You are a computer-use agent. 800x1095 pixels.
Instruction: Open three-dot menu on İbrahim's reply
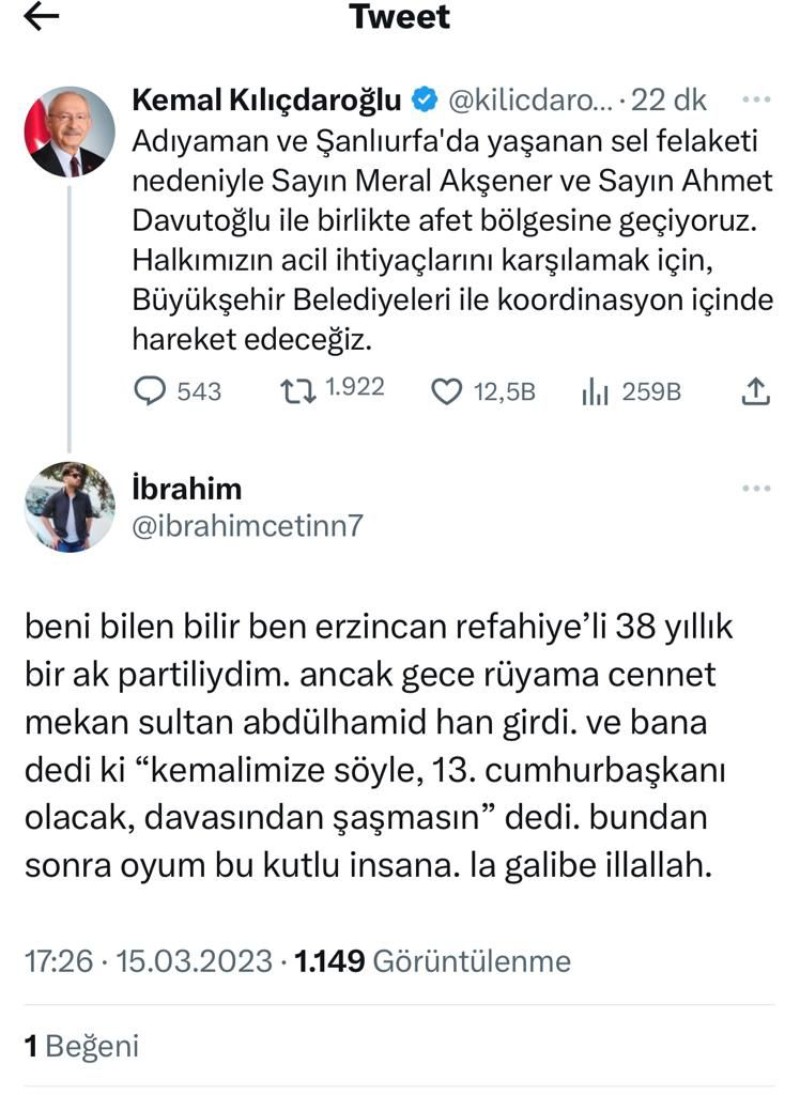pyautogui.click(x=757, y=488)
